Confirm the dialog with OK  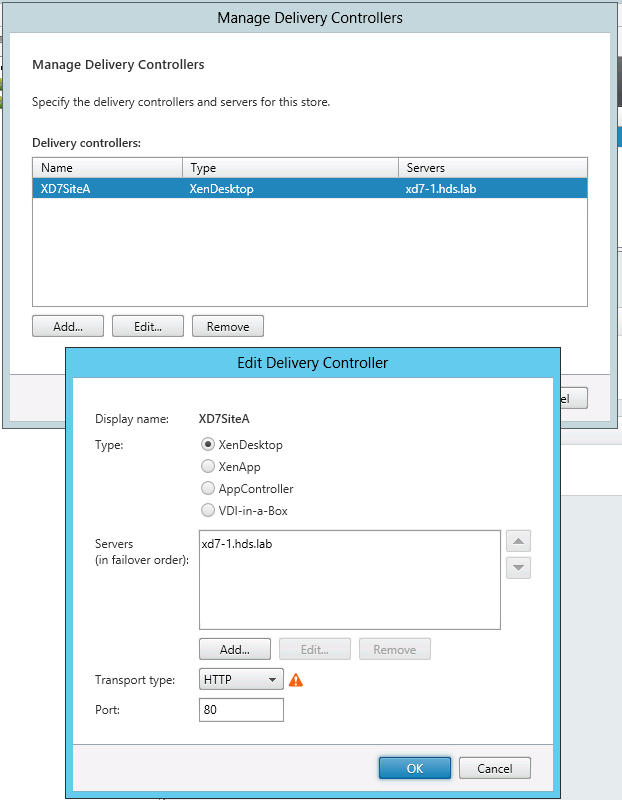tap(414, 768)
